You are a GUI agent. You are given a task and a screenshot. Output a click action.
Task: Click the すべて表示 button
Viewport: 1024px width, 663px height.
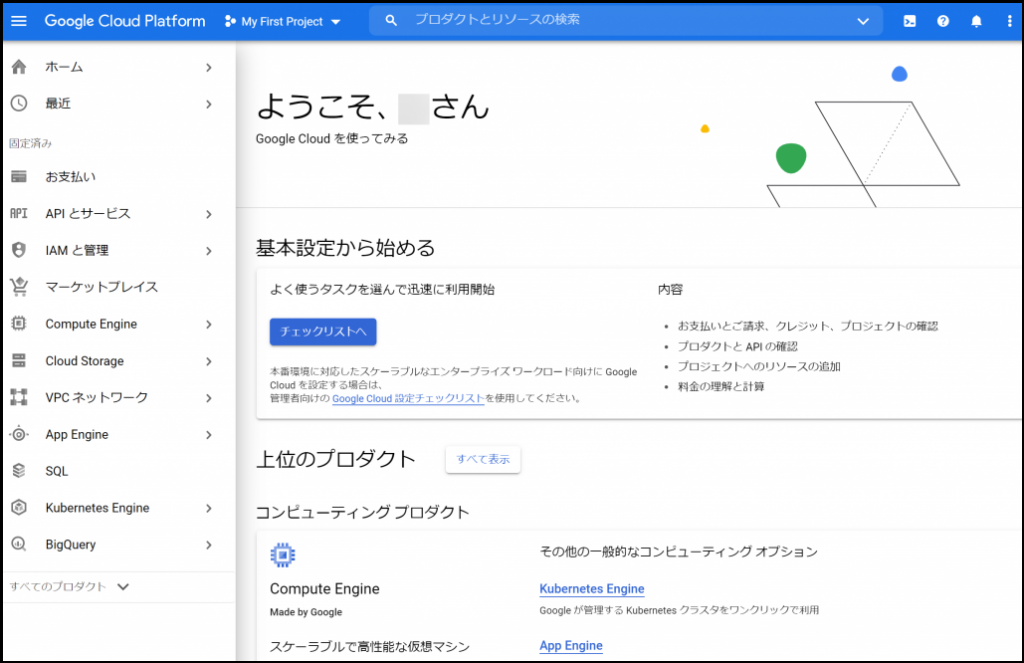pyautogui.click(x=483, y=459)
